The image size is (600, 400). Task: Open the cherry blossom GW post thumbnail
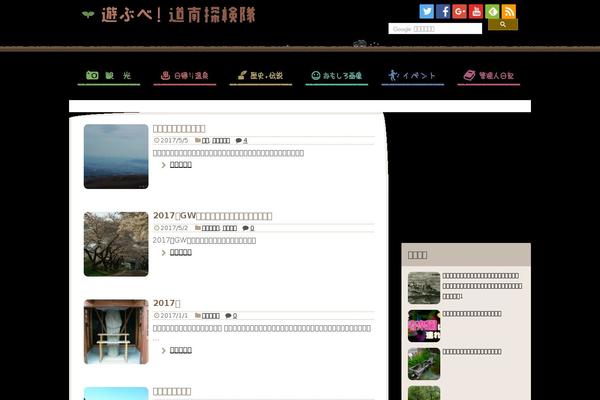[x=116, y=244]
